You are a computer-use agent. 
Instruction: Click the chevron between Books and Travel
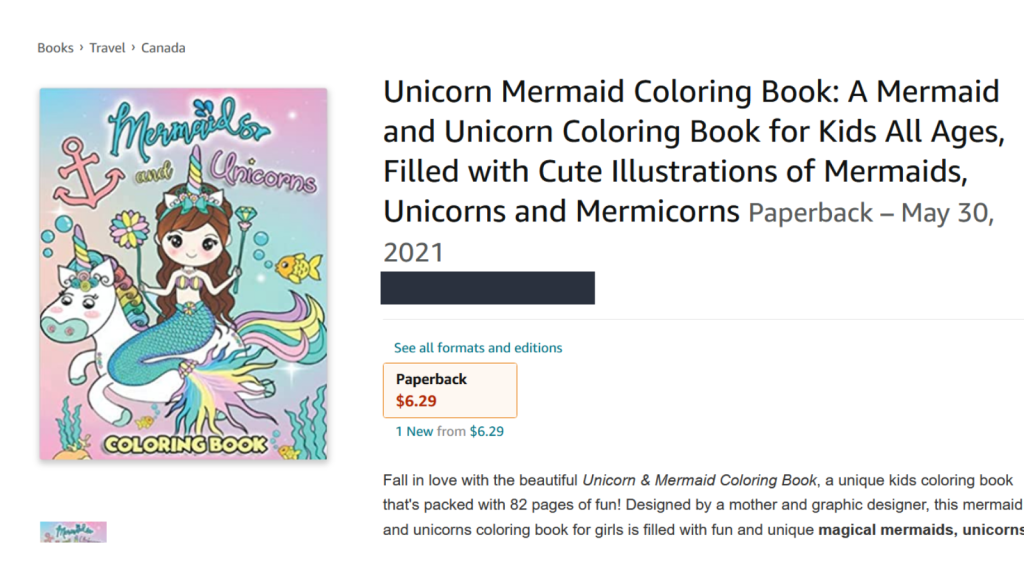81,48
